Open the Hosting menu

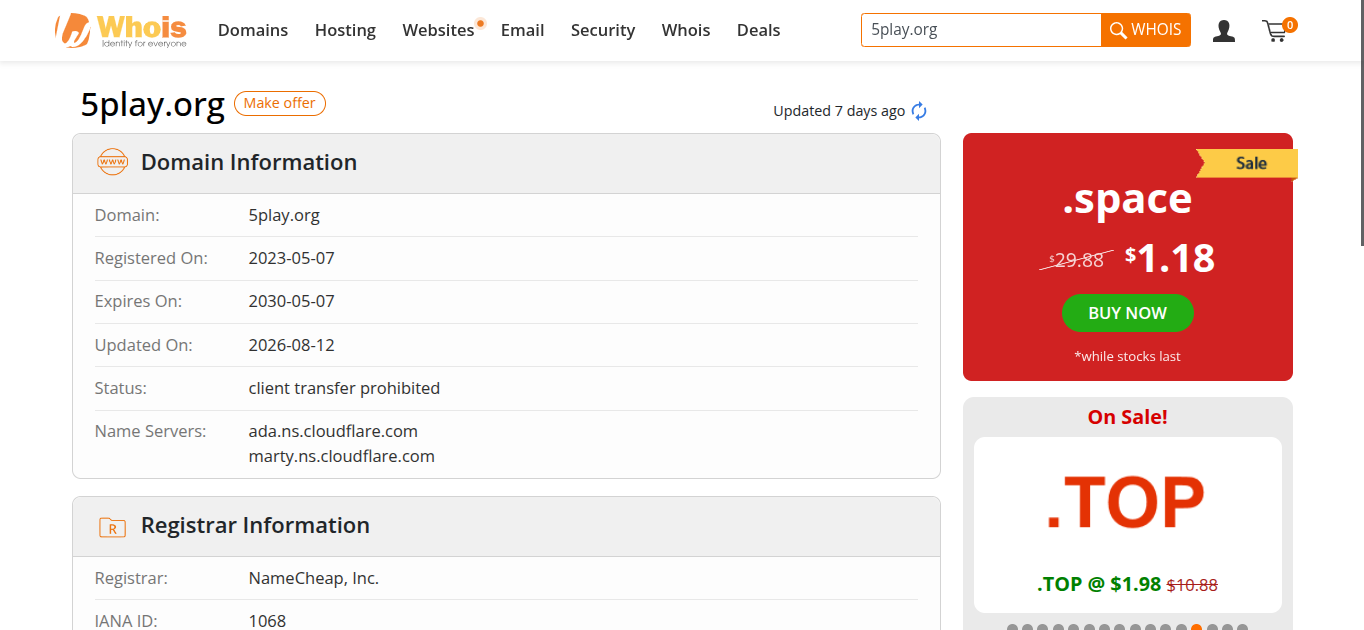point(345,30)
